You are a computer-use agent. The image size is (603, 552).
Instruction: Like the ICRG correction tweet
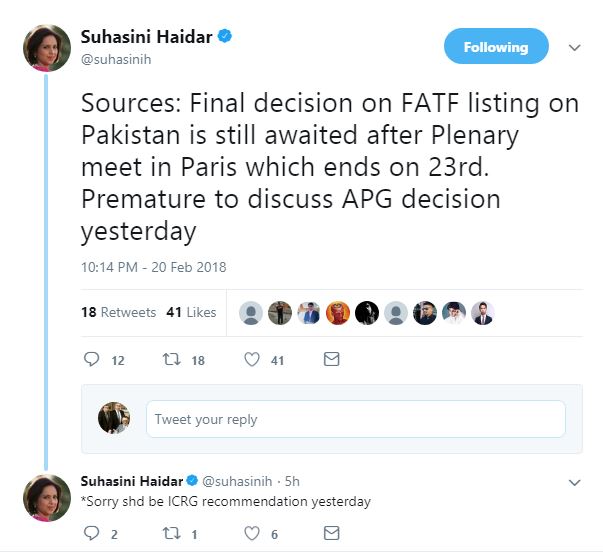click(x=252, y=534)
